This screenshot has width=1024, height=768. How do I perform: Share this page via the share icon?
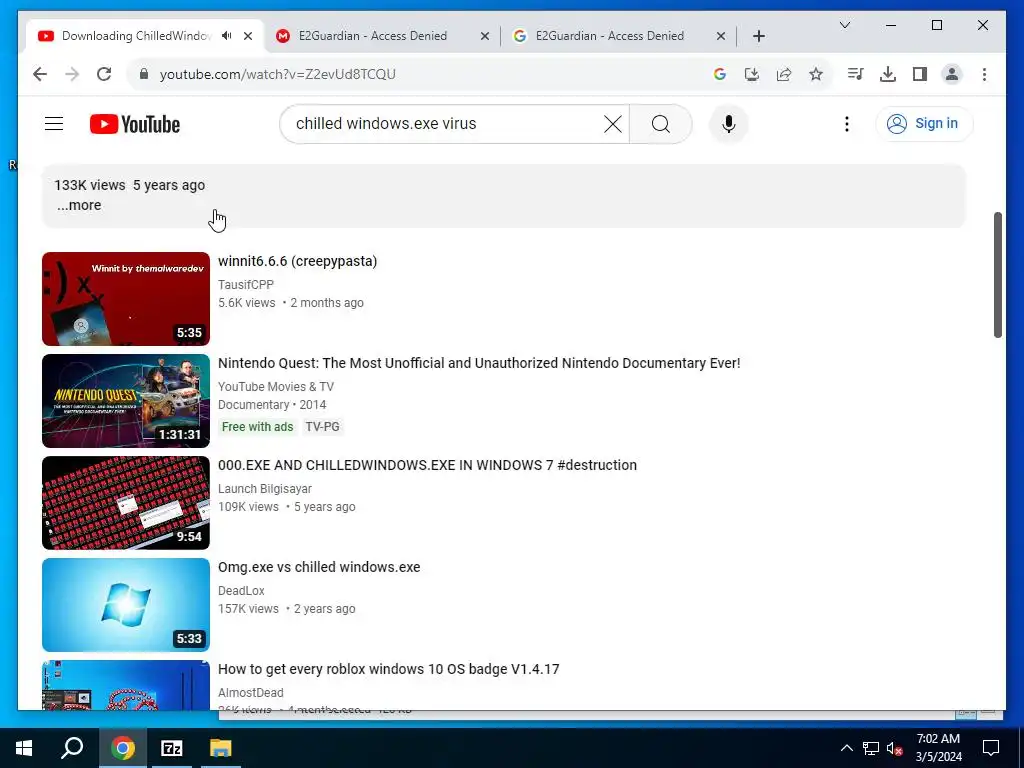coord(784,74)
